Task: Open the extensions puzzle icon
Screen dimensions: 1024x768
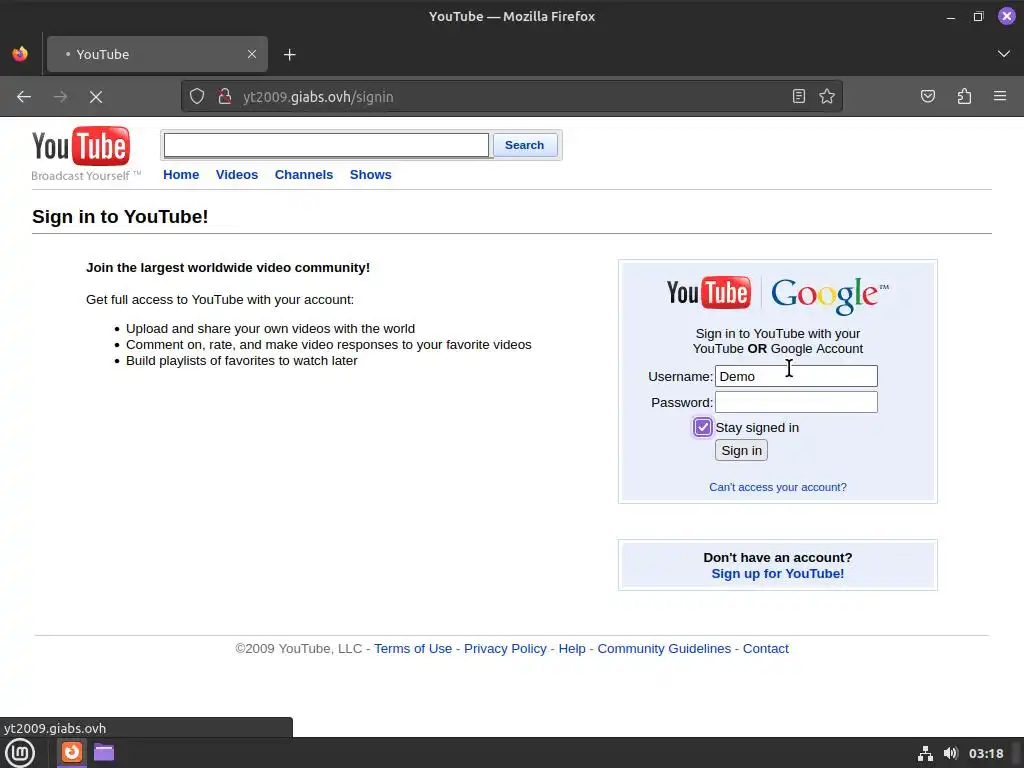Action: tap(964, 97)
